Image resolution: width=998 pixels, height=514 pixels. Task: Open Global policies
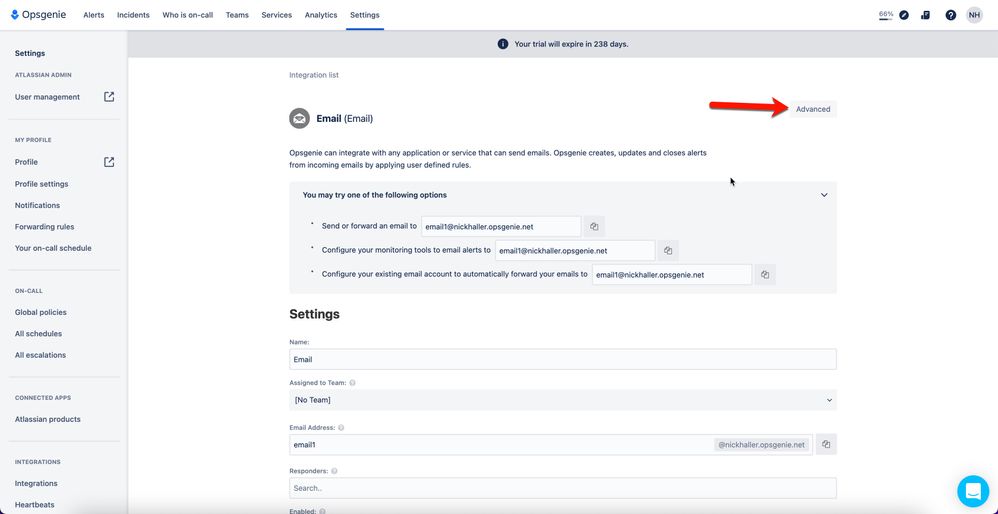coord(41,312)
